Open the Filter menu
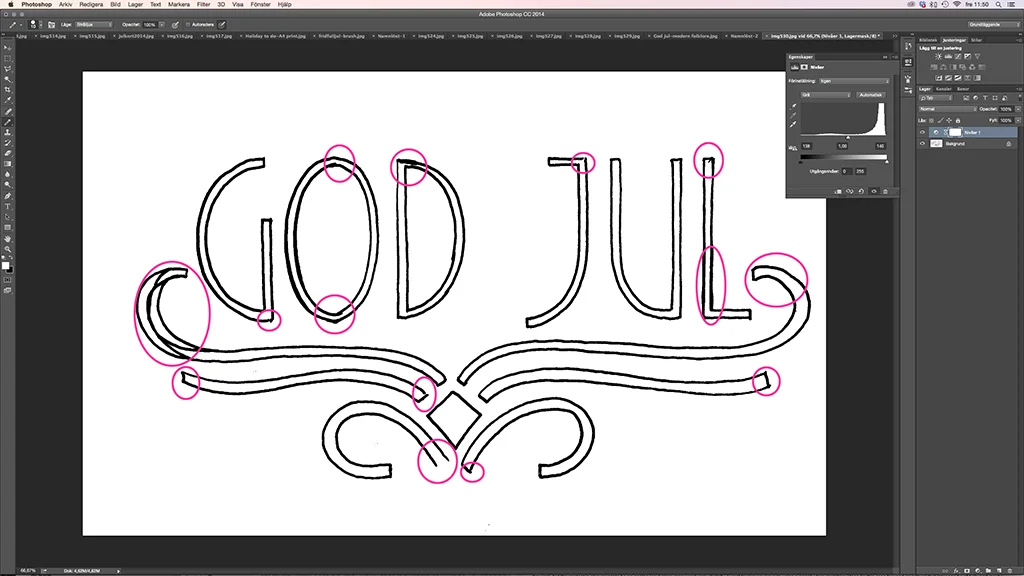Screen dimensions: 1024x576 [203, 4]
